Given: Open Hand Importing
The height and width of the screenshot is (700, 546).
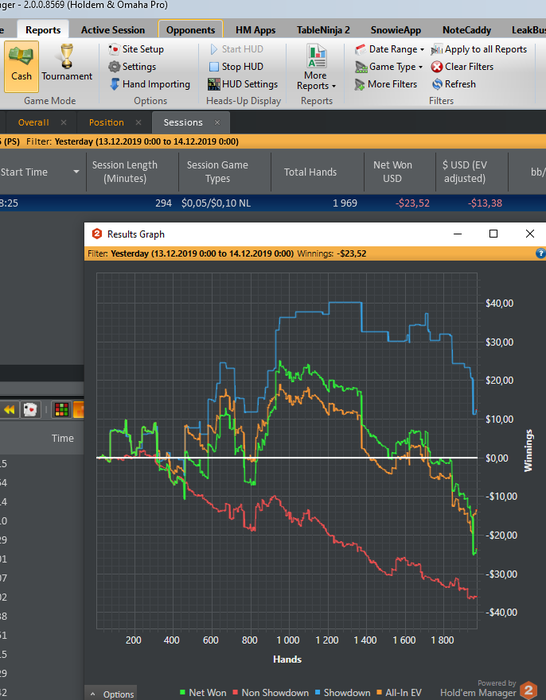Looking at the screenshot, I should click(x=150, y=84).
